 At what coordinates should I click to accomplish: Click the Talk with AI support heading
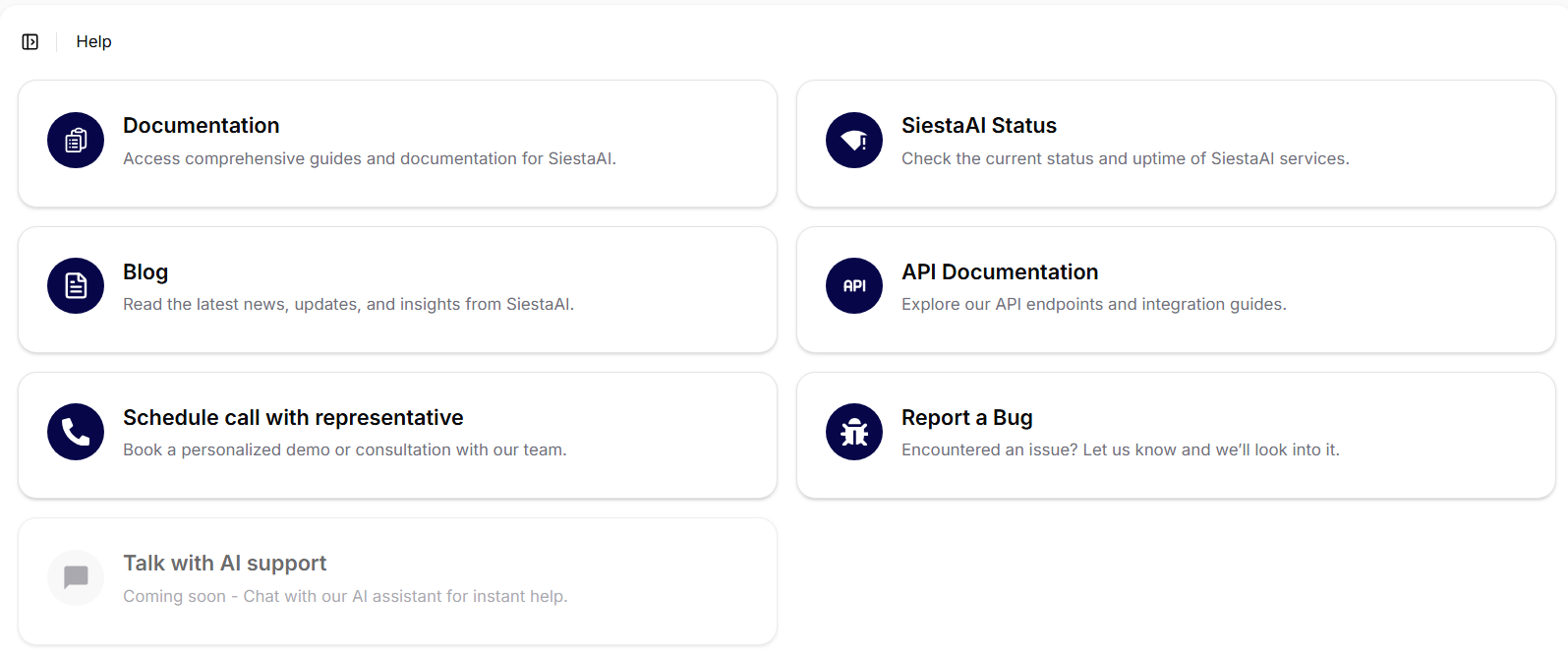(224, 564)
